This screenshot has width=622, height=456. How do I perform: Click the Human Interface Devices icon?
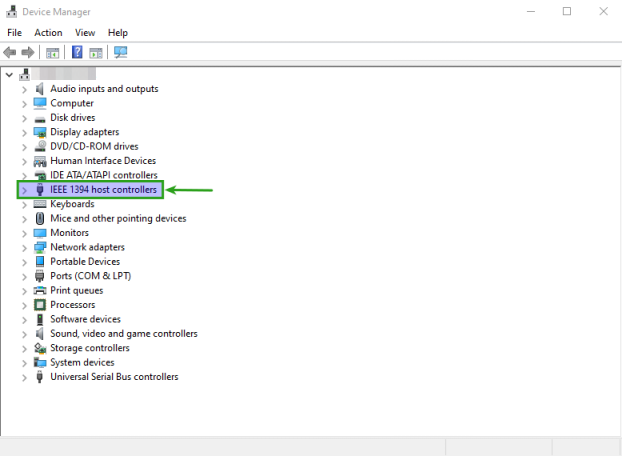click(40, 161)
